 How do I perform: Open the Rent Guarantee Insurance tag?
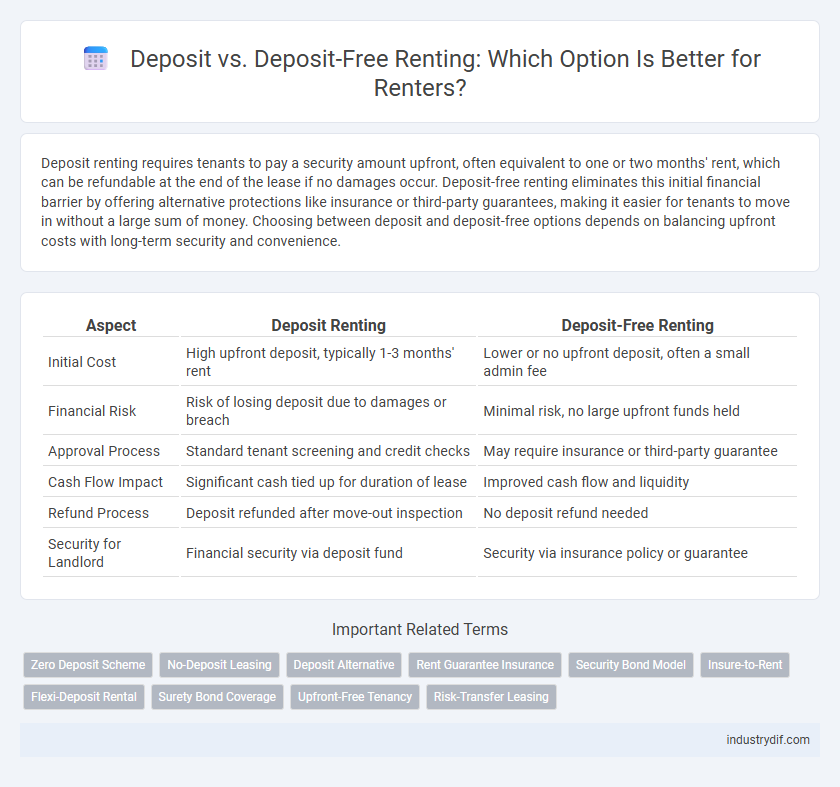(x=485, y=665)
